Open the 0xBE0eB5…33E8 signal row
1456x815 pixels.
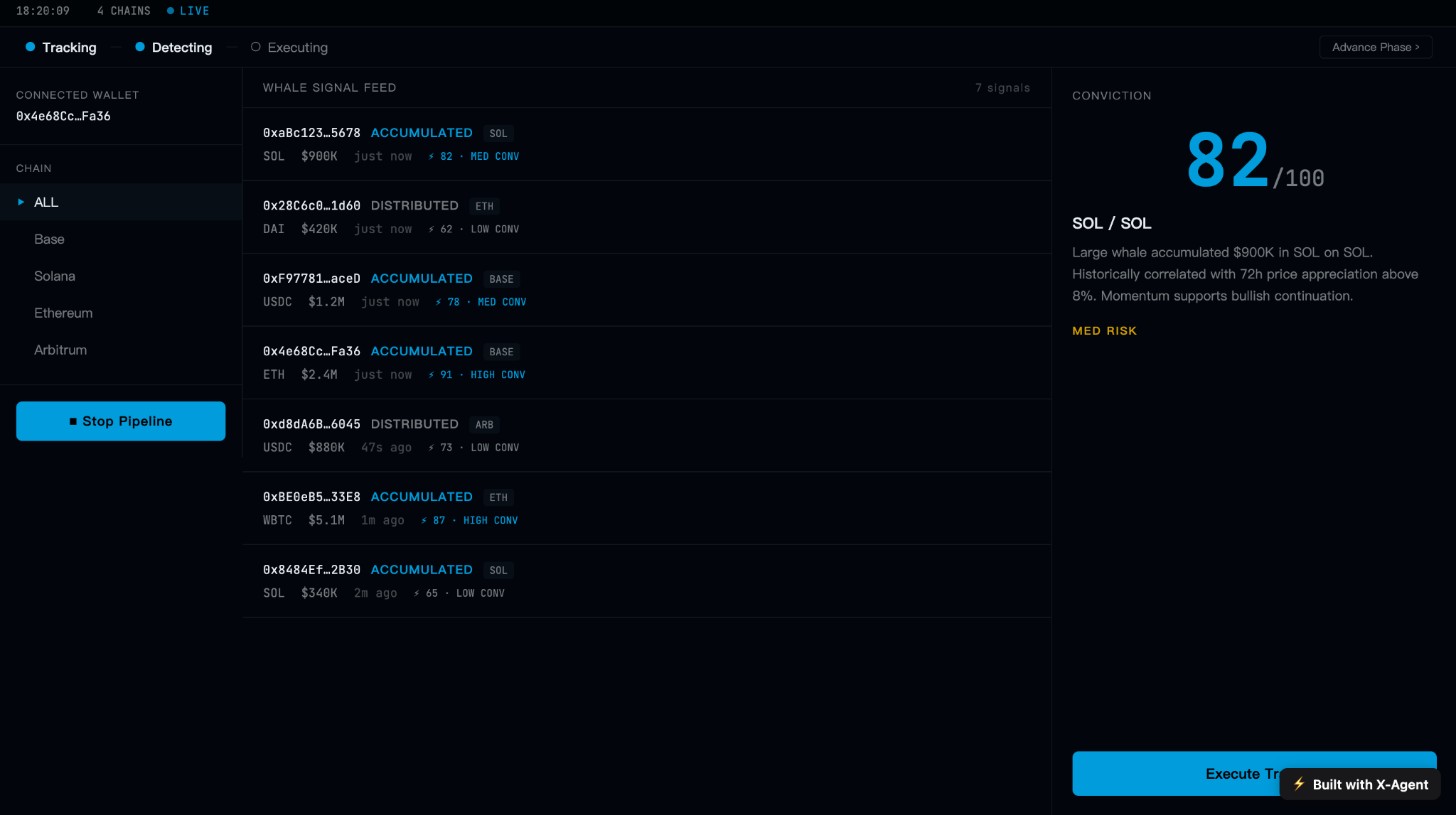(647, 508)
